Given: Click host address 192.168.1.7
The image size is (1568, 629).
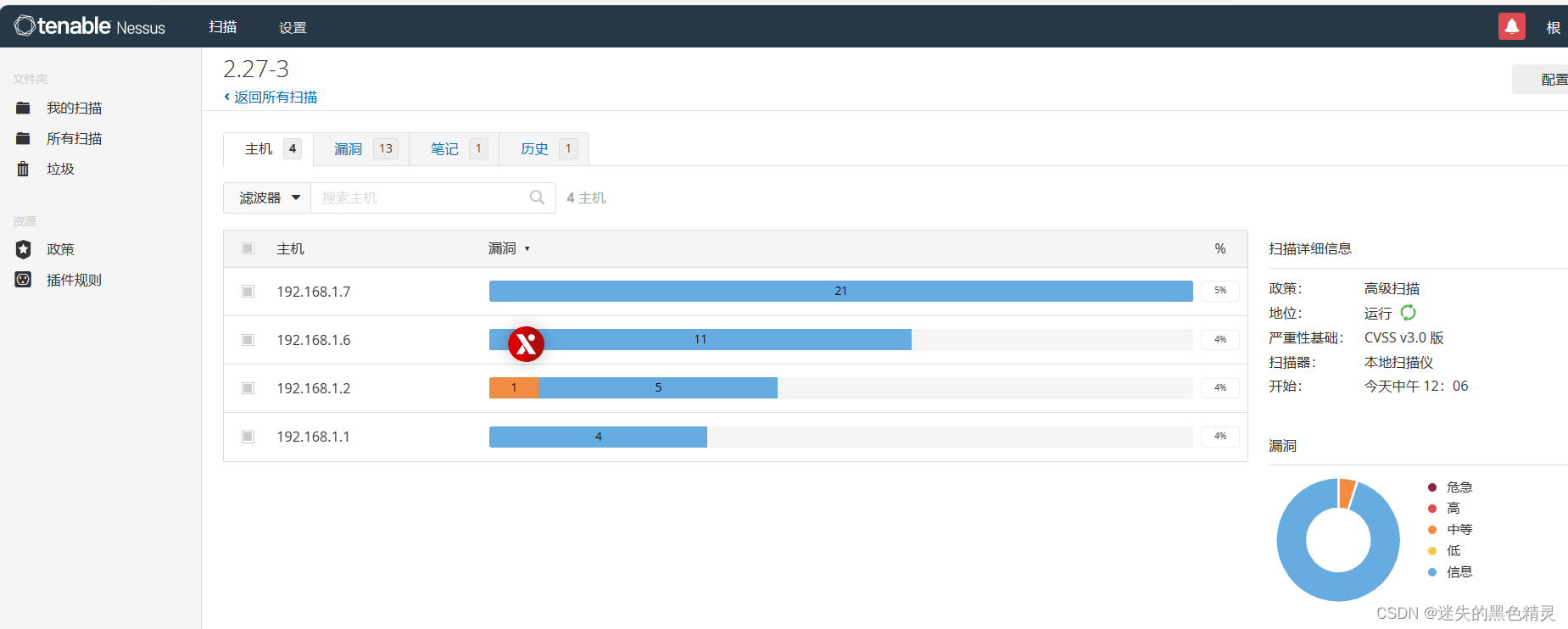Looking at the screenshot, I should click(313, 292).
